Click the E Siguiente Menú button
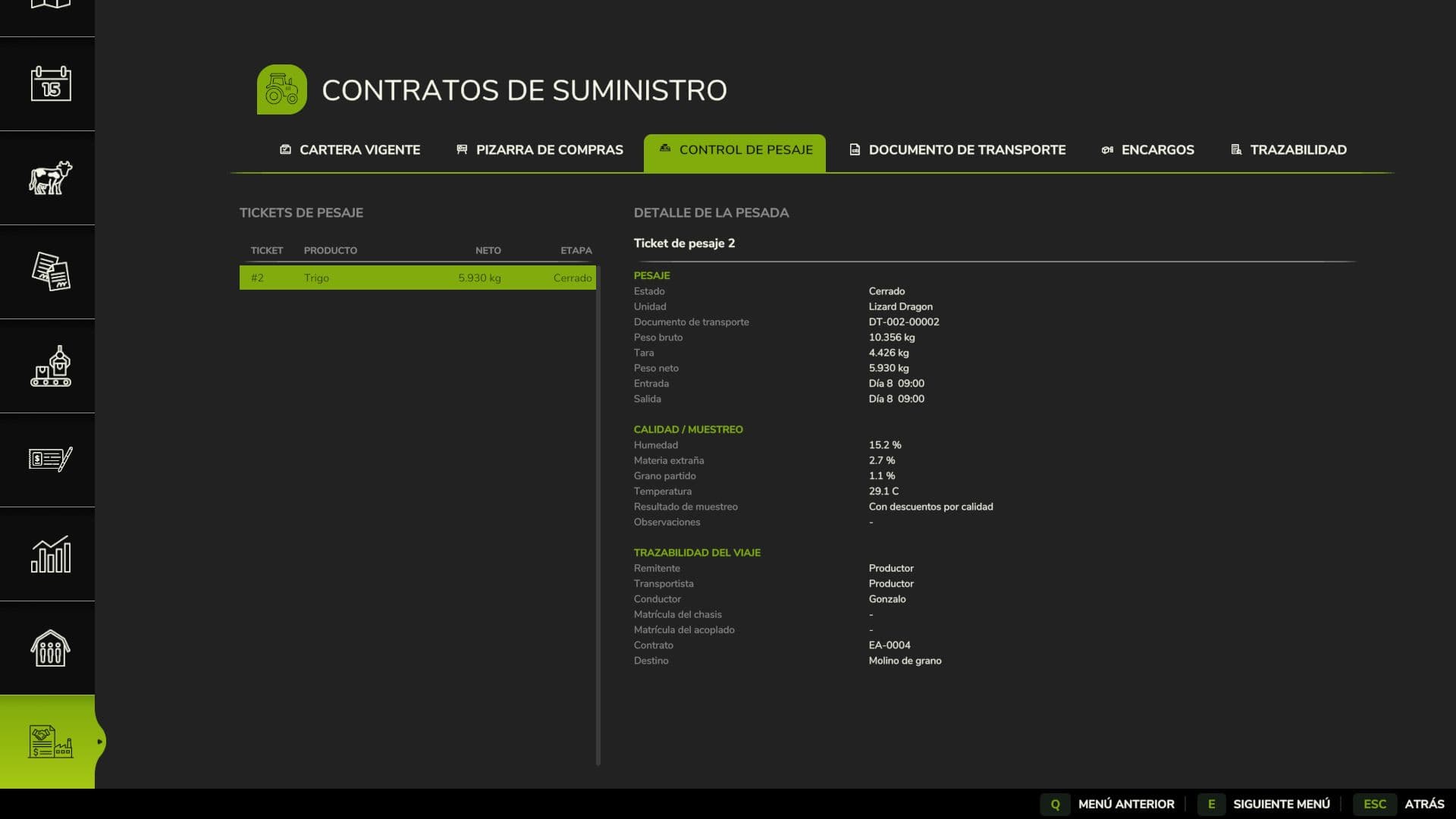 1264,804
